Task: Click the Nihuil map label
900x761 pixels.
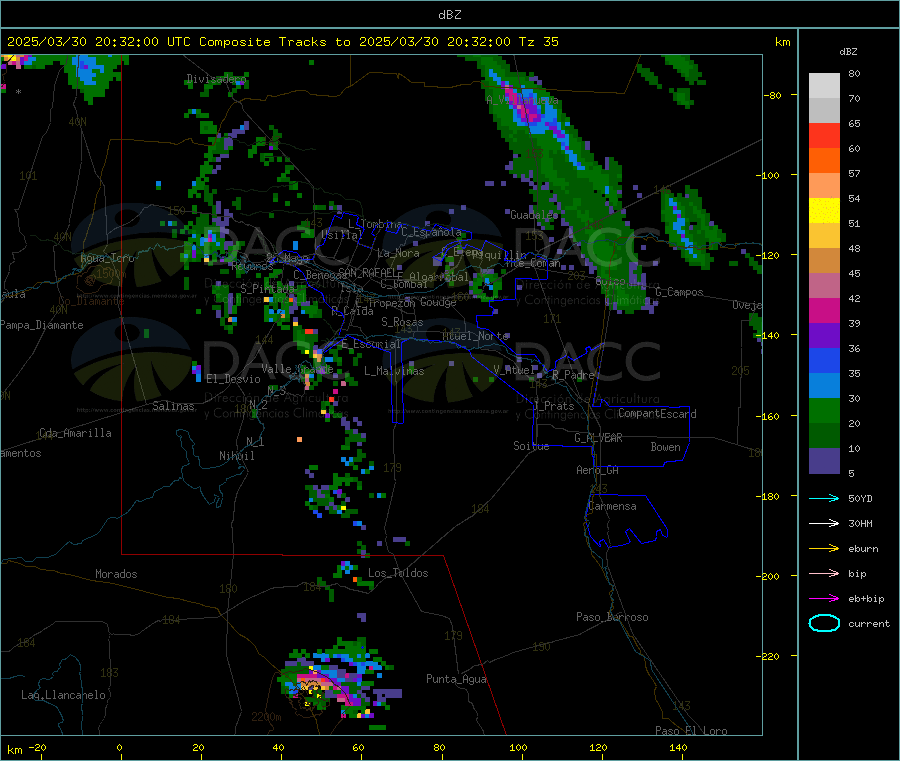Action: (x=236, y=456)
